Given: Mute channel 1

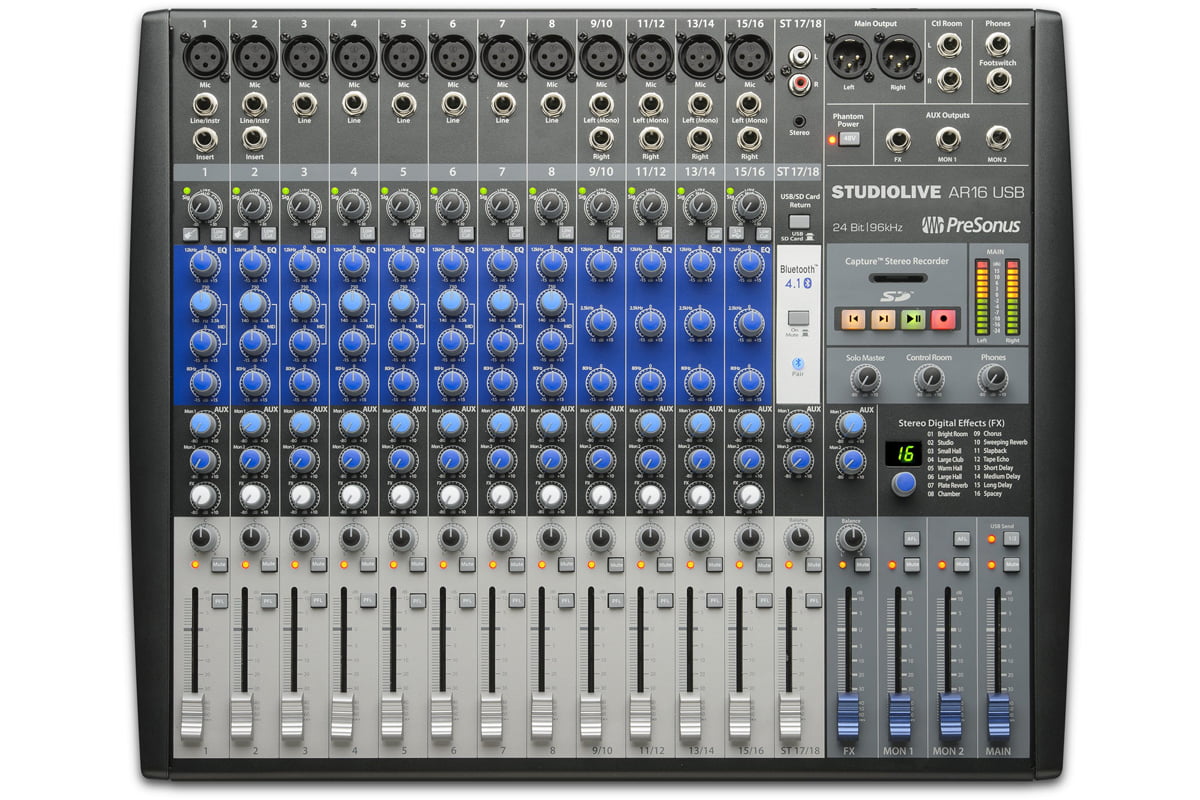Looking at the screenshot, I should click(x=219, y=565).
